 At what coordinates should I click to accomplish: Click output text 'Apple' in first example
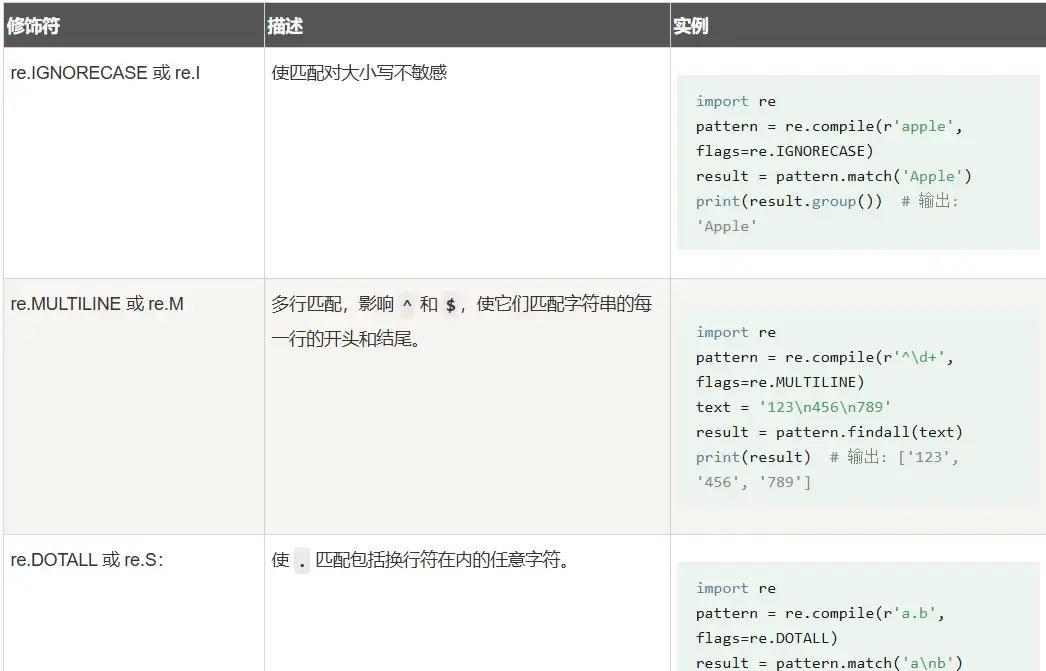tap(726, 226)
